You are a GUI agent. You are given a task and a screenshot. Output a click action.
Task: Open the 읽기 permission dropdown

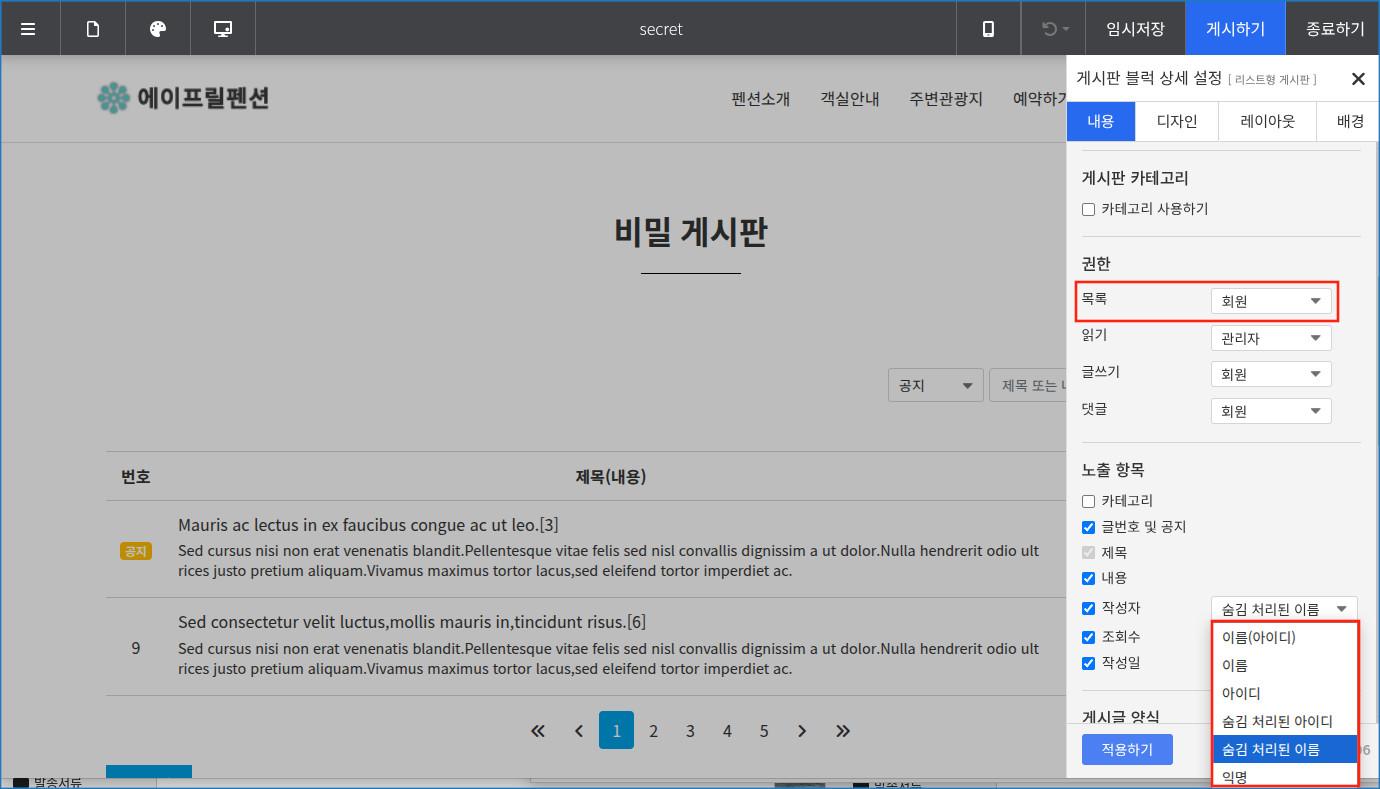tap(1270, 338)
